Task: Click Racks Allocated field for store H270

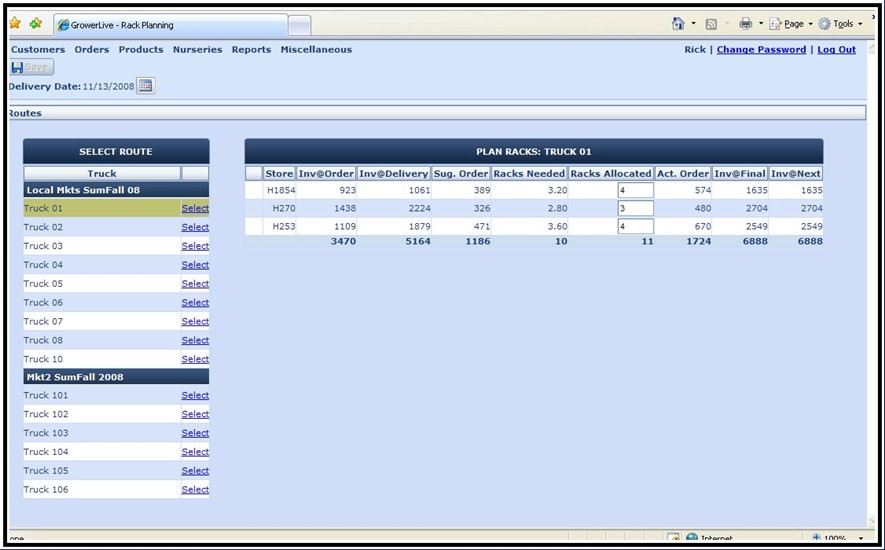Action: coord(635,208)
